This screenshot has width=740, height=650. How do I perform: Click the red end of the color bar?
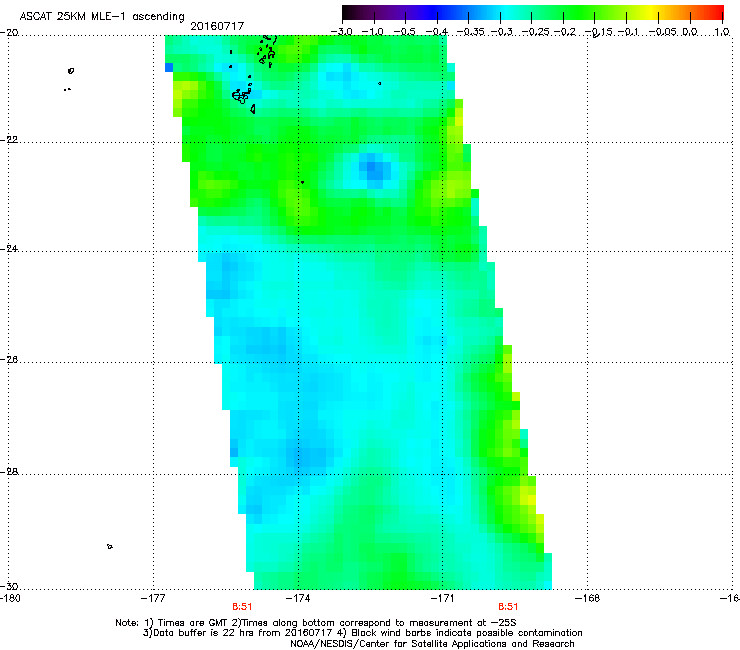pos(717,12)
